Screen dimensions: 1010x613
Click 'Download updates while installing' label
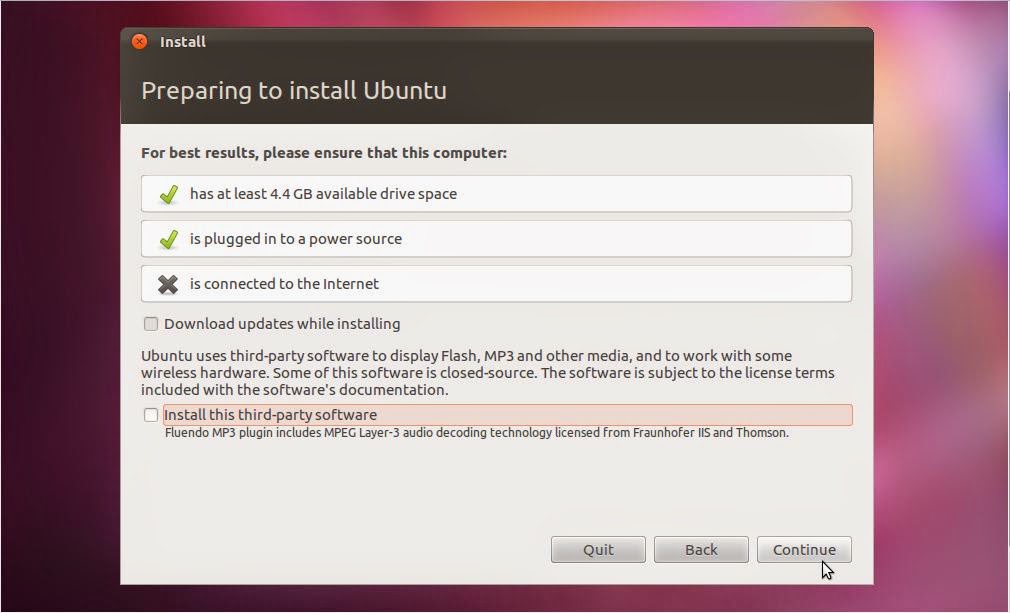(282, 324)
